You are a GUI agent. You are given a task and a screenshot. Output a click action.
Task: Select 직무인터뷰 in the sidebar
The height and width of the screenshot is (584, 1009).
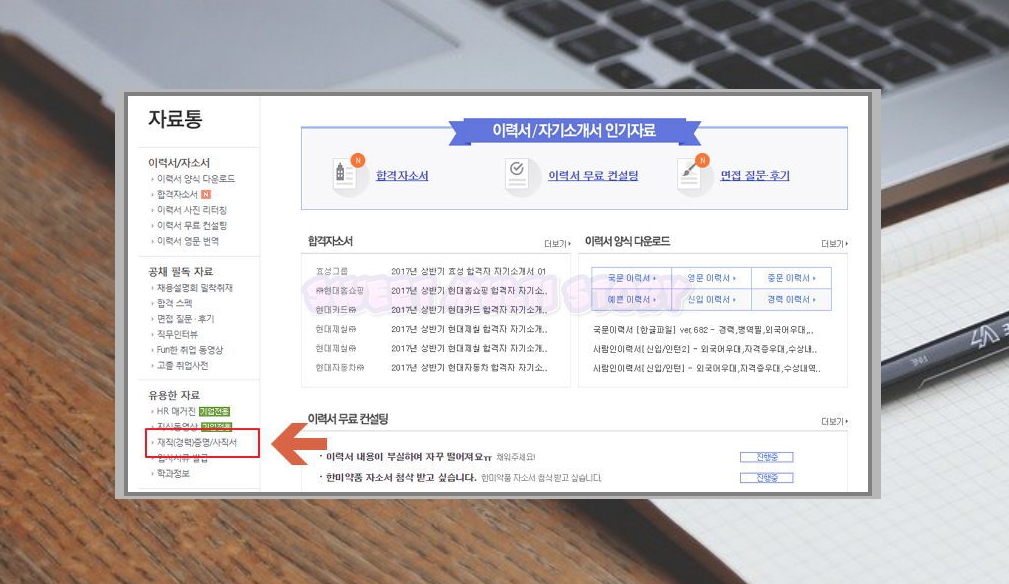[177, 334]
